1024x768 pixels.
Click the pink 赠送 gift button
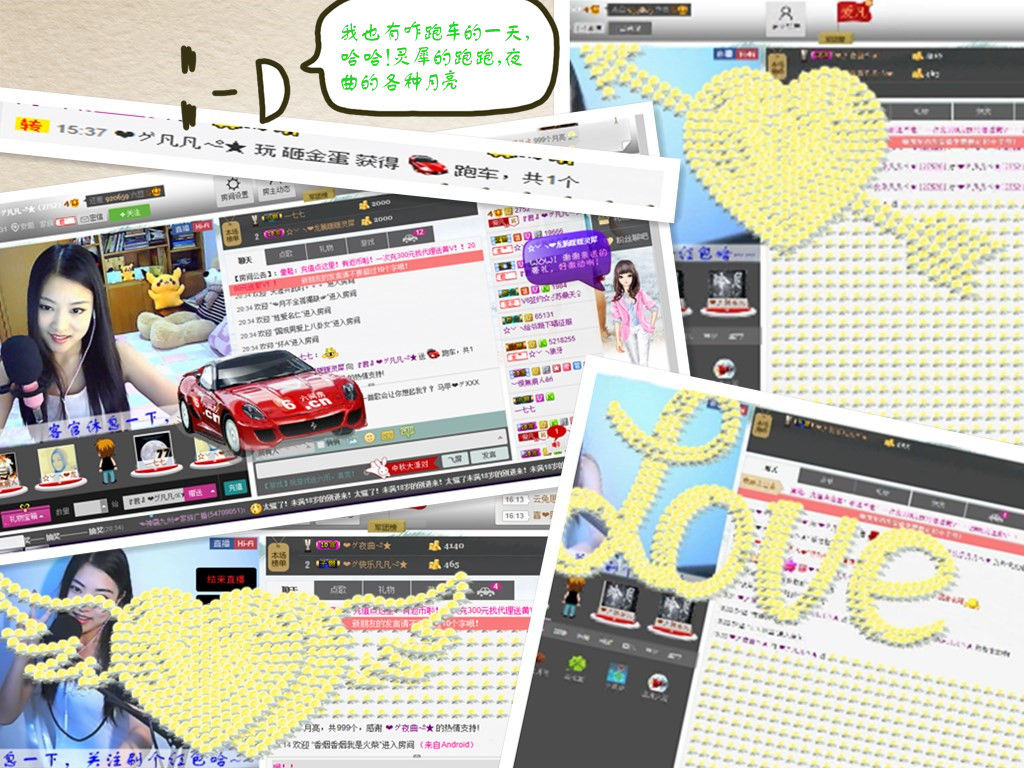199,493
